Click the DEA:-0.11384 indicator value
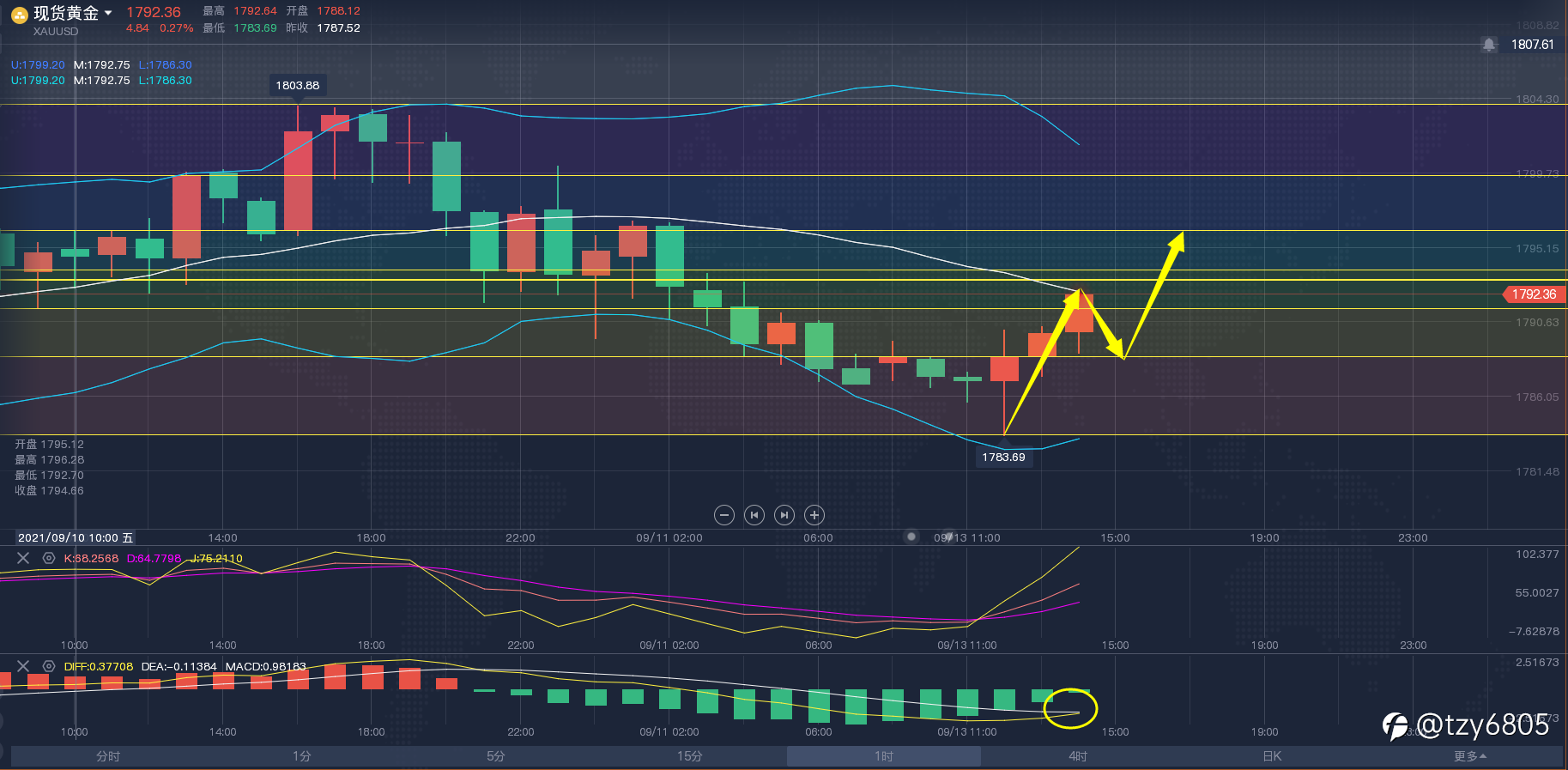 coord(179,666)
